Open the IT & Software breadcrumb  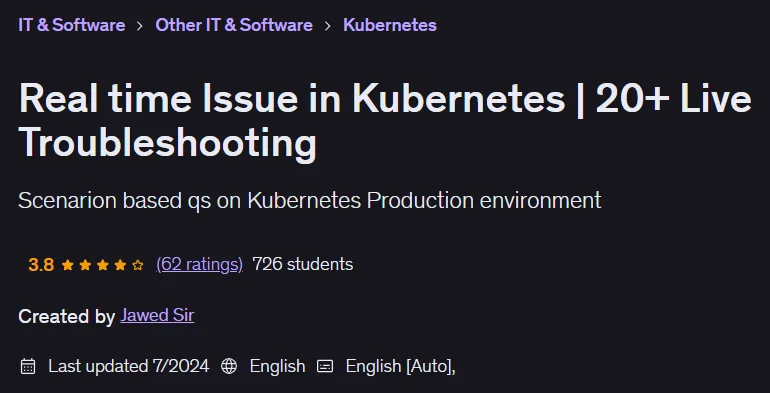point(72,25)
